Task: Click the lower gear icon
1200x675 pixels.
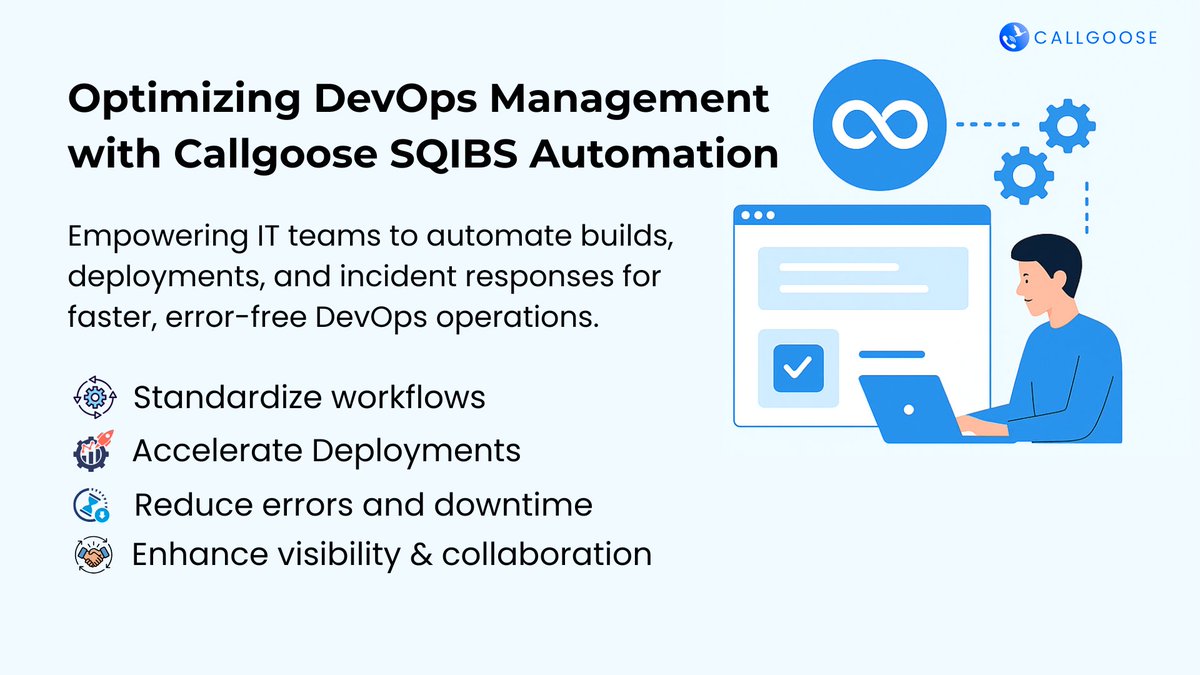Action: pyautogui.click(x=1025, y=176)
